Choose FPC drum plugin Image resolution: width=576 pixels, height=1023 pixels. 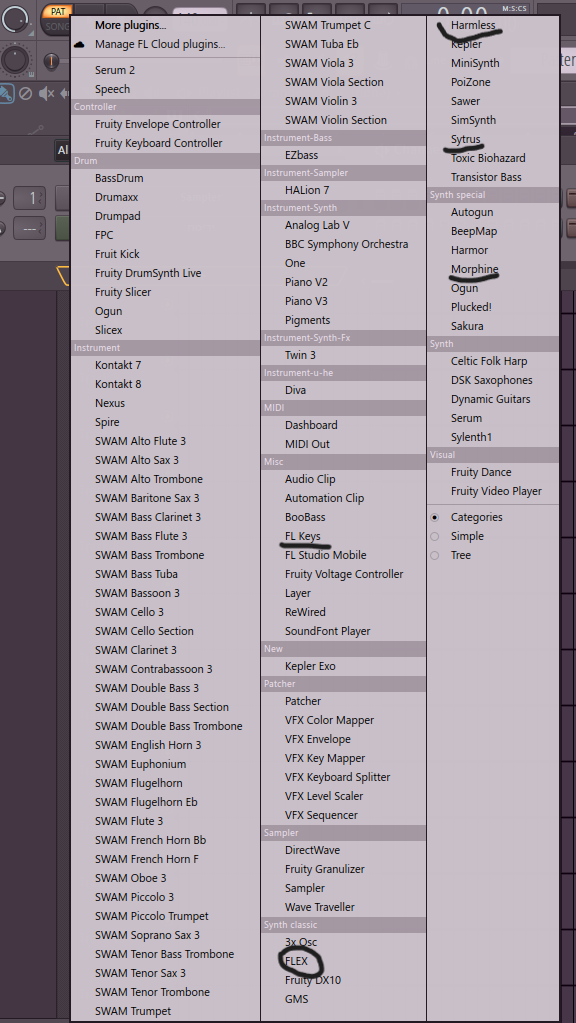coord(104,235)
